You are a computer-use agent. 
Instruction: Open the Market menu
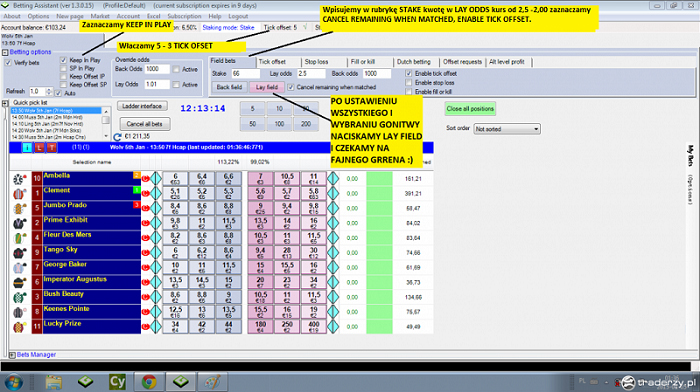[x=100, y=16]
